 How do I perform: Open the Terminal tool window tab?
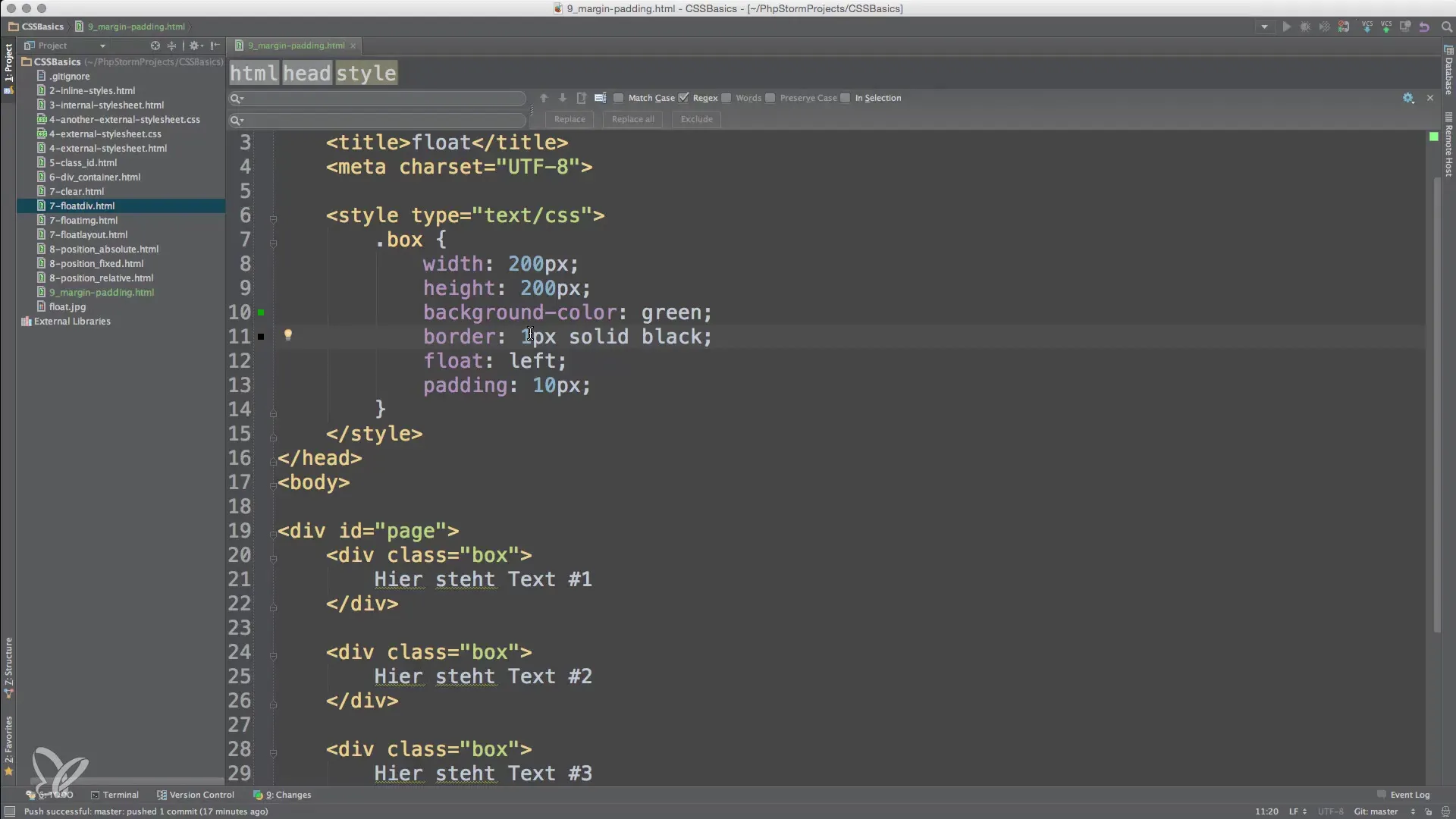tap(115, 795)
